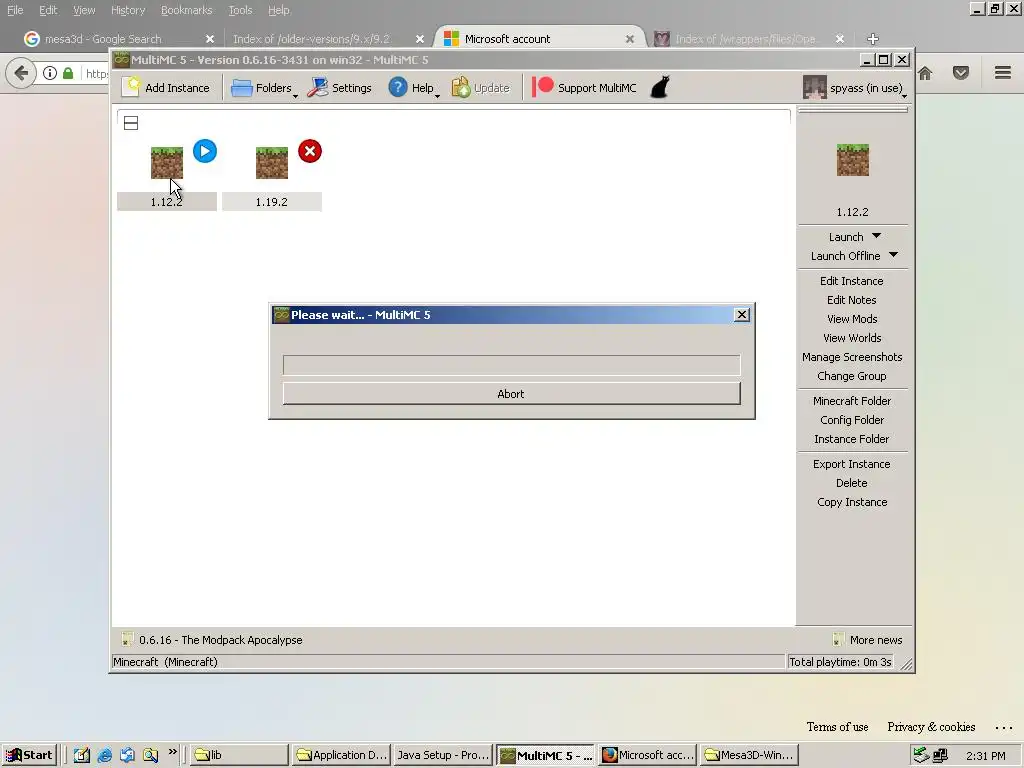Image resolution: width=1024 pixels, height=768 pixels.
Task: Select the 1.12.2 instance icon
Action: [167, 163]
